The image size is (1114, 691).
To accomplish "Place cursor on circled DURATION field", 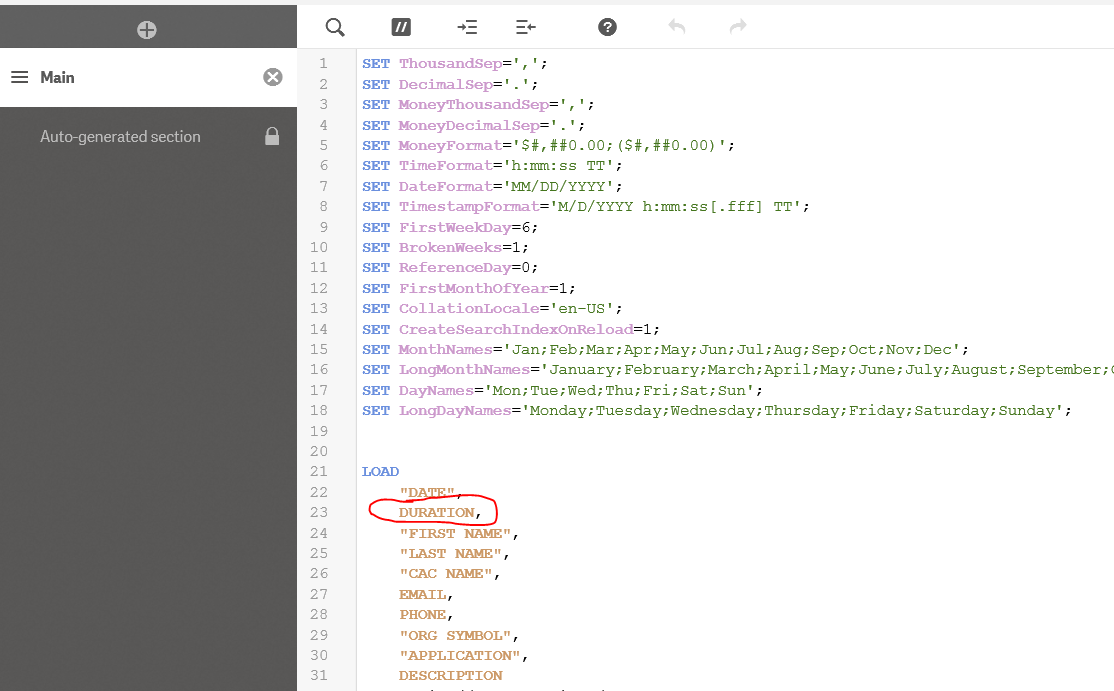I will 436,513.
